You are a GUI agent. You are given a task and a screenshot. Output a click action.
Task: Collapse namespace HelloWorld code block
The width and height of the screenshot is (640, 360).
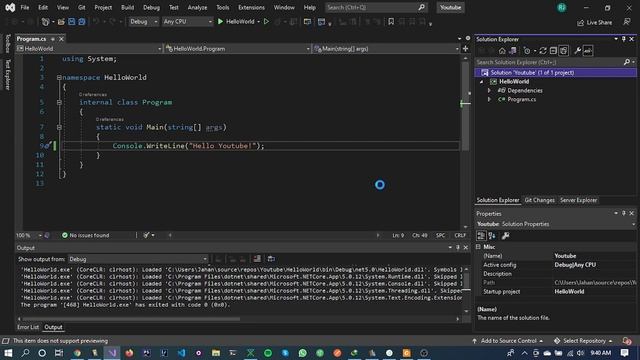pyautogui.click(x=59, y=77)
